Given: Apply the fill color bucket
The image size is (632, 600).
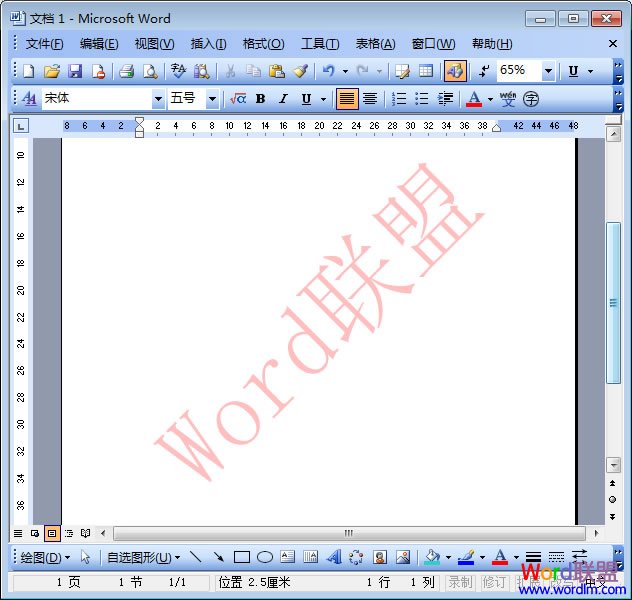Looking at the screenshot, I should click(432, 558).
